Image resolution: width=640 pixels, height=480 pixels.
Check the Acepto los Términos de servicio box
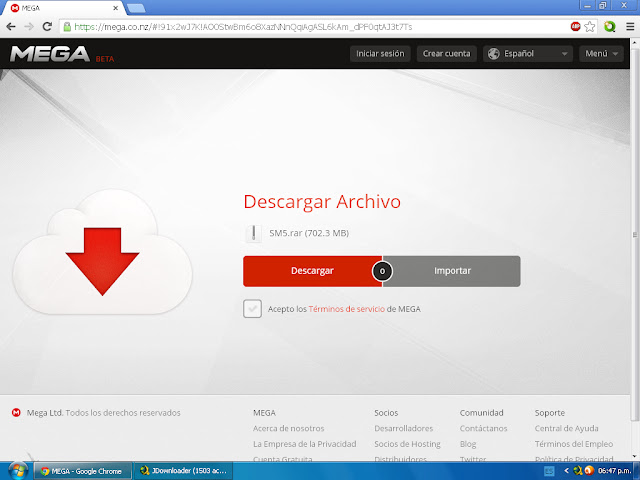[252, 309]
